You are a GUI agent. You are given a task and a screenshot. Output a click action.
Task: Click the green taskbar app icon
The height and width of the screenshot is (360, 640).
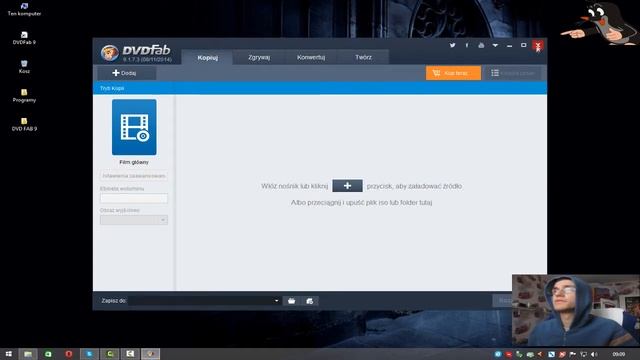point(48,354)
